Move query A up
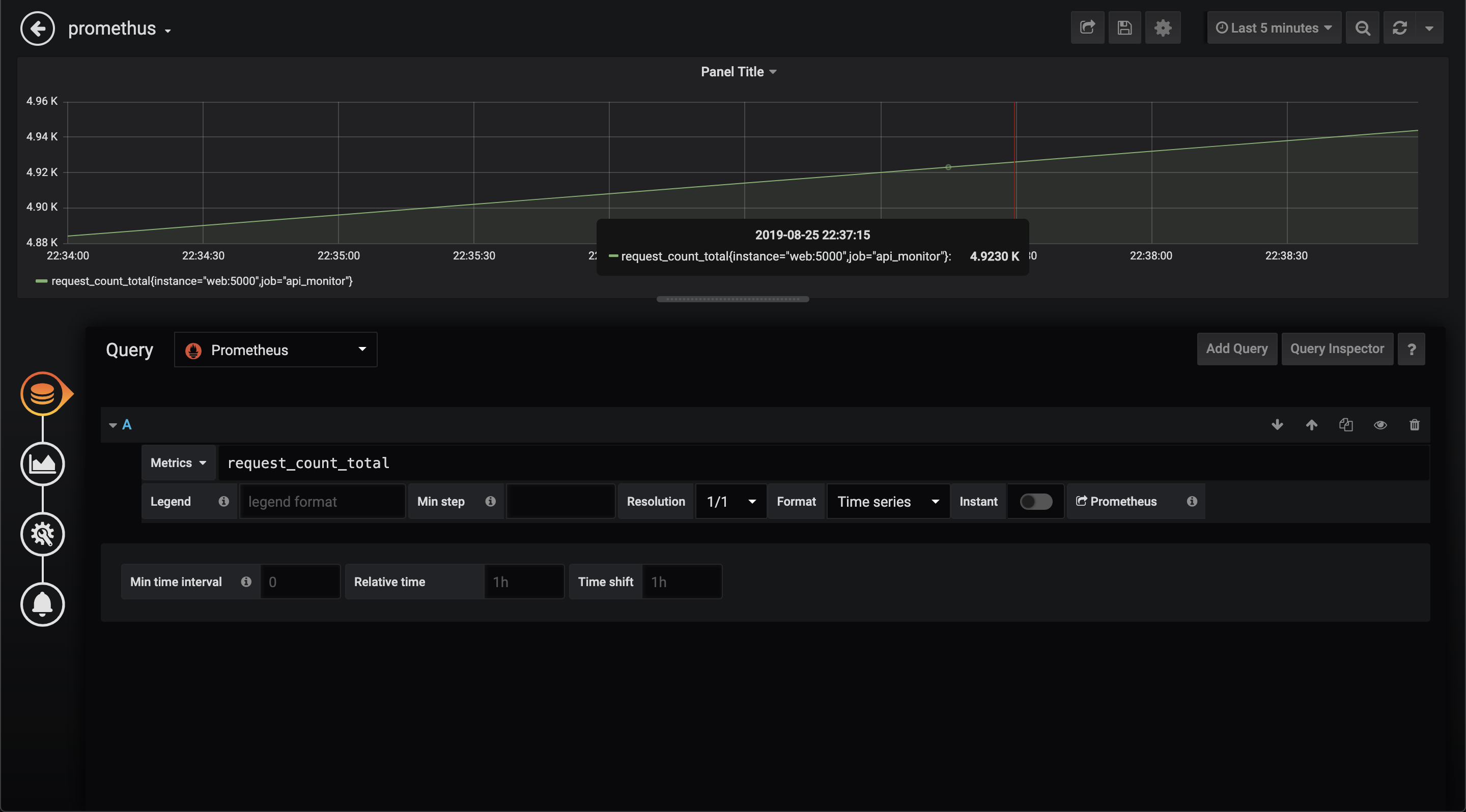Image resolution: width=1466 pixels, height=812 pixels. [1311, 425]
